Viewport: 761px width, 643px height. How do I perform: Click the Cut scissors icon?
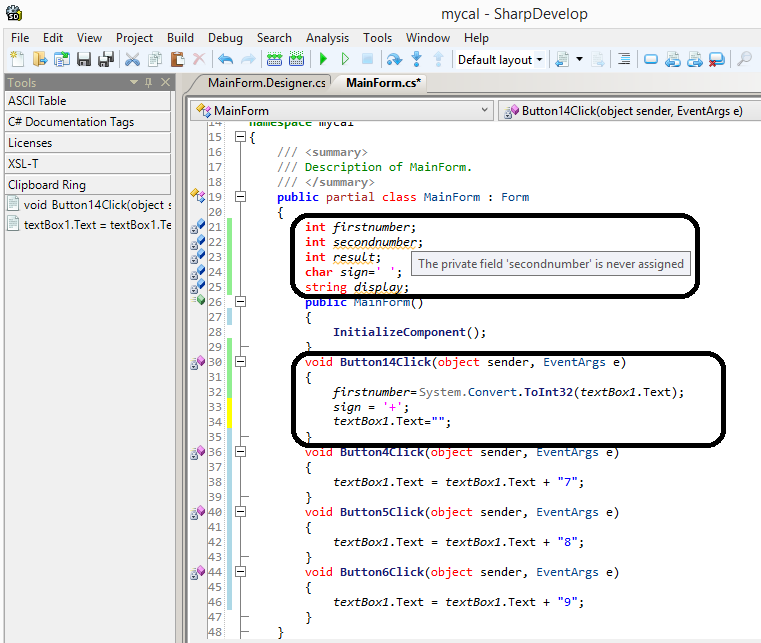pyautogui.click(x=132, y=60)
